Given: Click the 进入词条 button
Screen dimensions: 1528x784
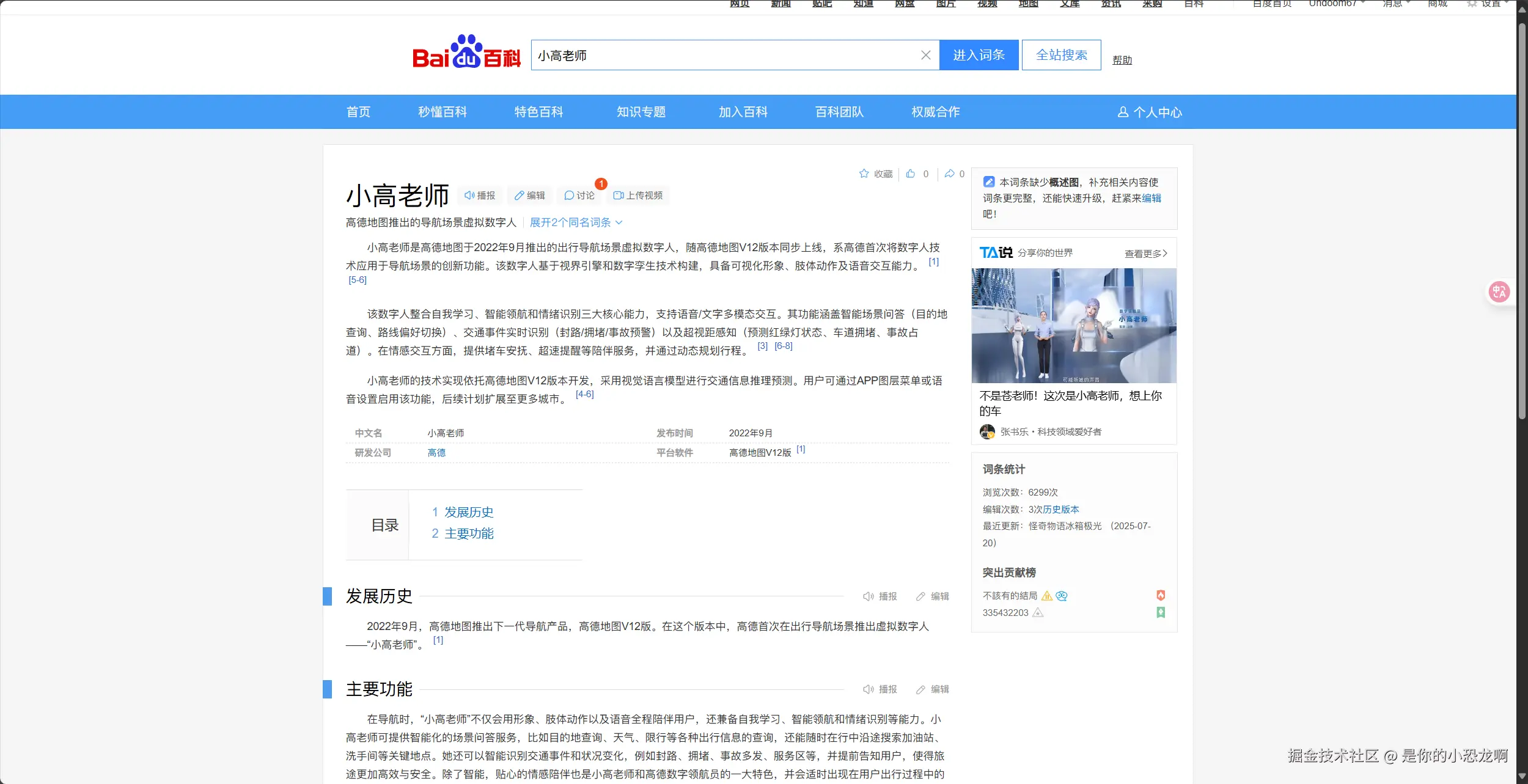Looking at the screenshot, I should [979, 56].
